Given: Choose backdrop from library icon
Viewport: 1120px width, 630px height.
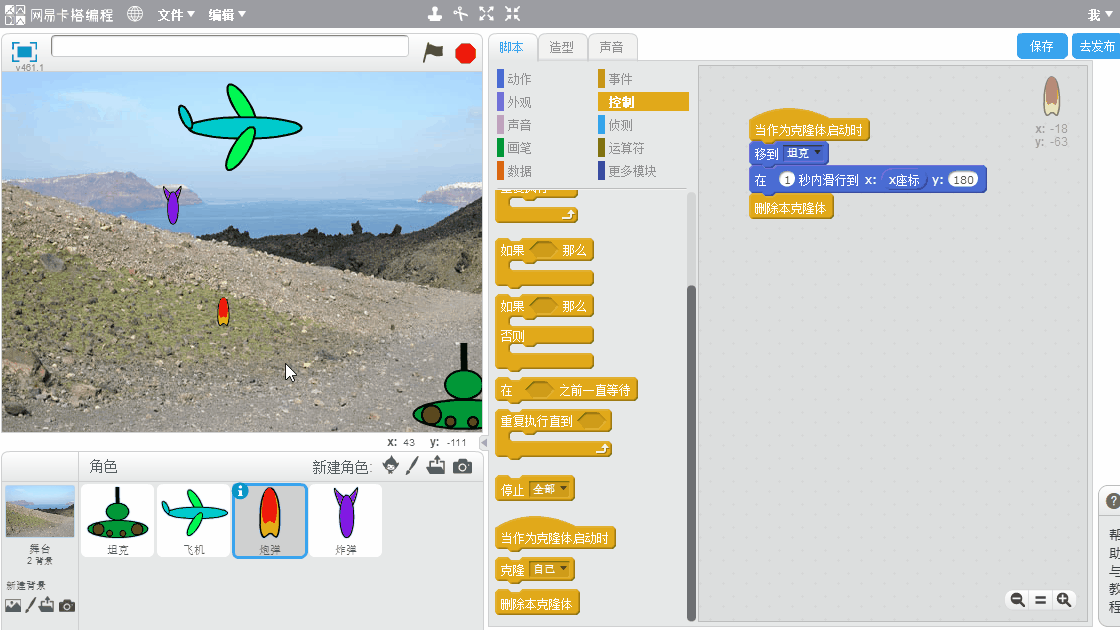Looking at the screenshot, I should pyautogui.click(x=13, y=606).
